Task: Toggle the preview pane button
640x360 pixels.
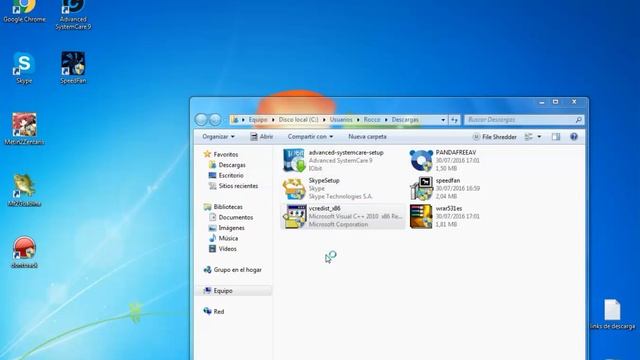Action: (x=556, y=137)
